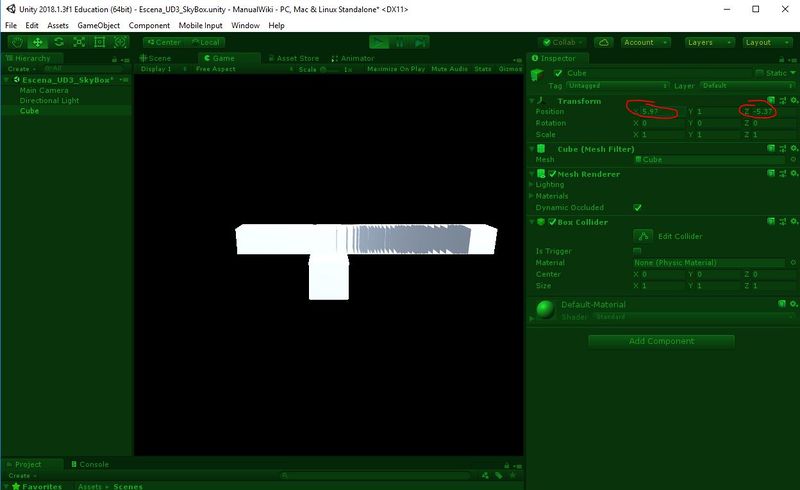Screen dimensions: 800x490
Task: Click the Step frame button
Action: click(x=420, y=42)
